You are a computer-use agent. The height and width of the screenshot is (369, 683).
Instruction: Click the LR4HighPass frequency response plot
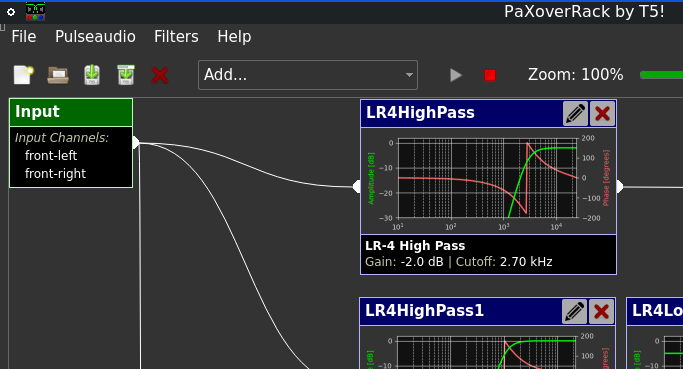pyautogui.click(x=488, y=181)
